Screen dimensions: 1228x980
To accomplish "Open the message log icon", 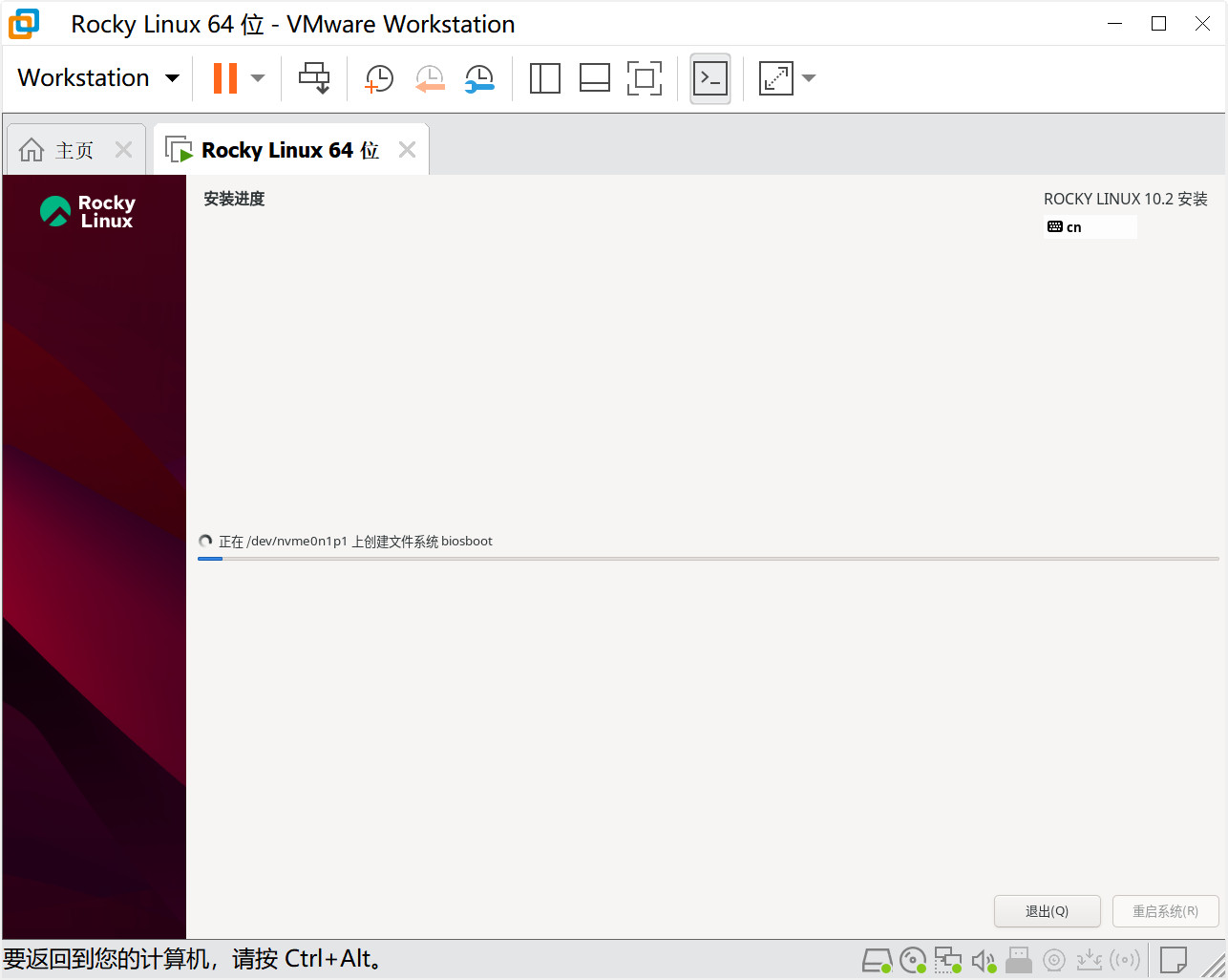I will point(1174,960).
